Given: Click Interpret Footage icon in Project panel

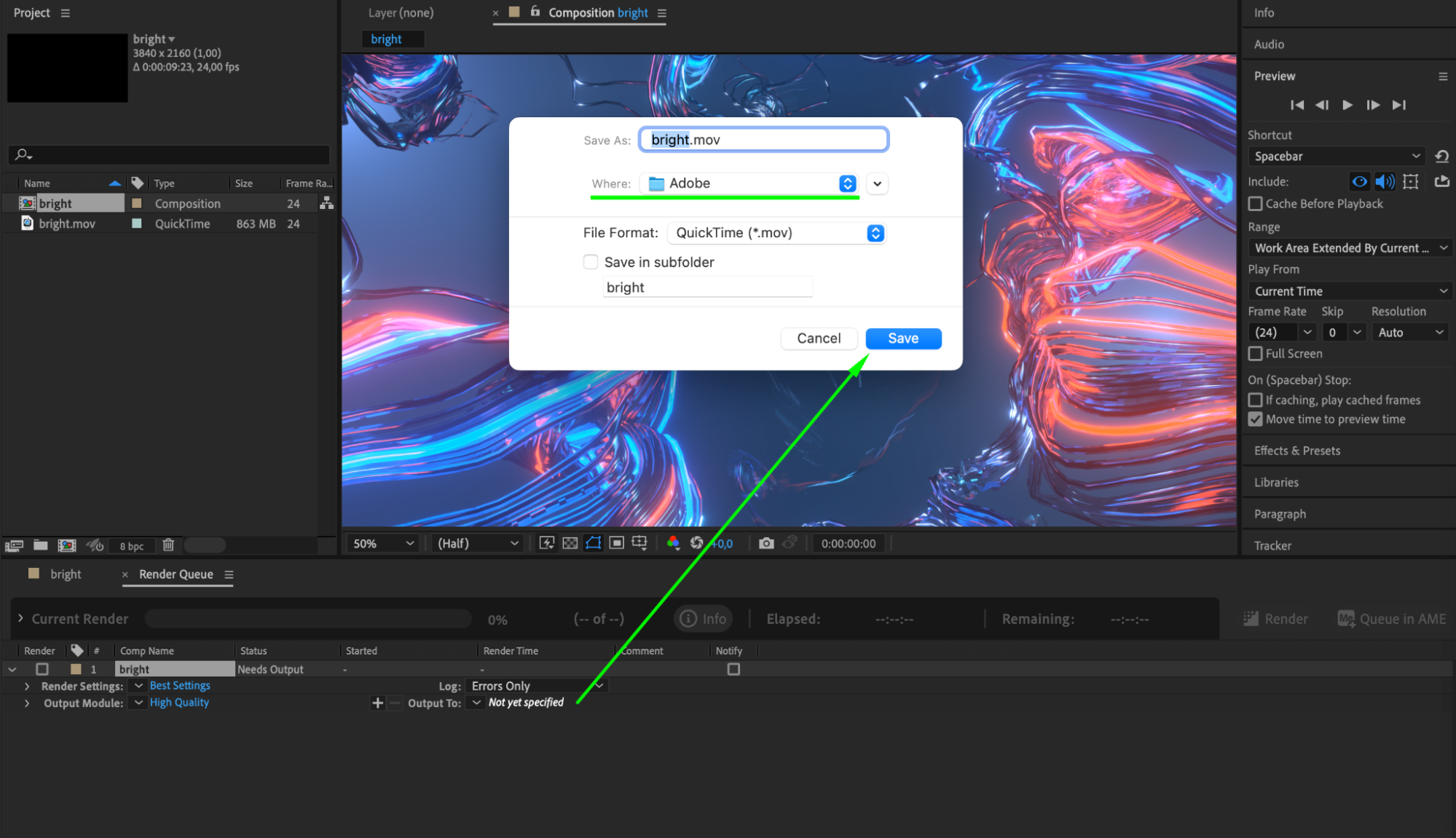Looking at the screenshot, I should pos(15,545).
